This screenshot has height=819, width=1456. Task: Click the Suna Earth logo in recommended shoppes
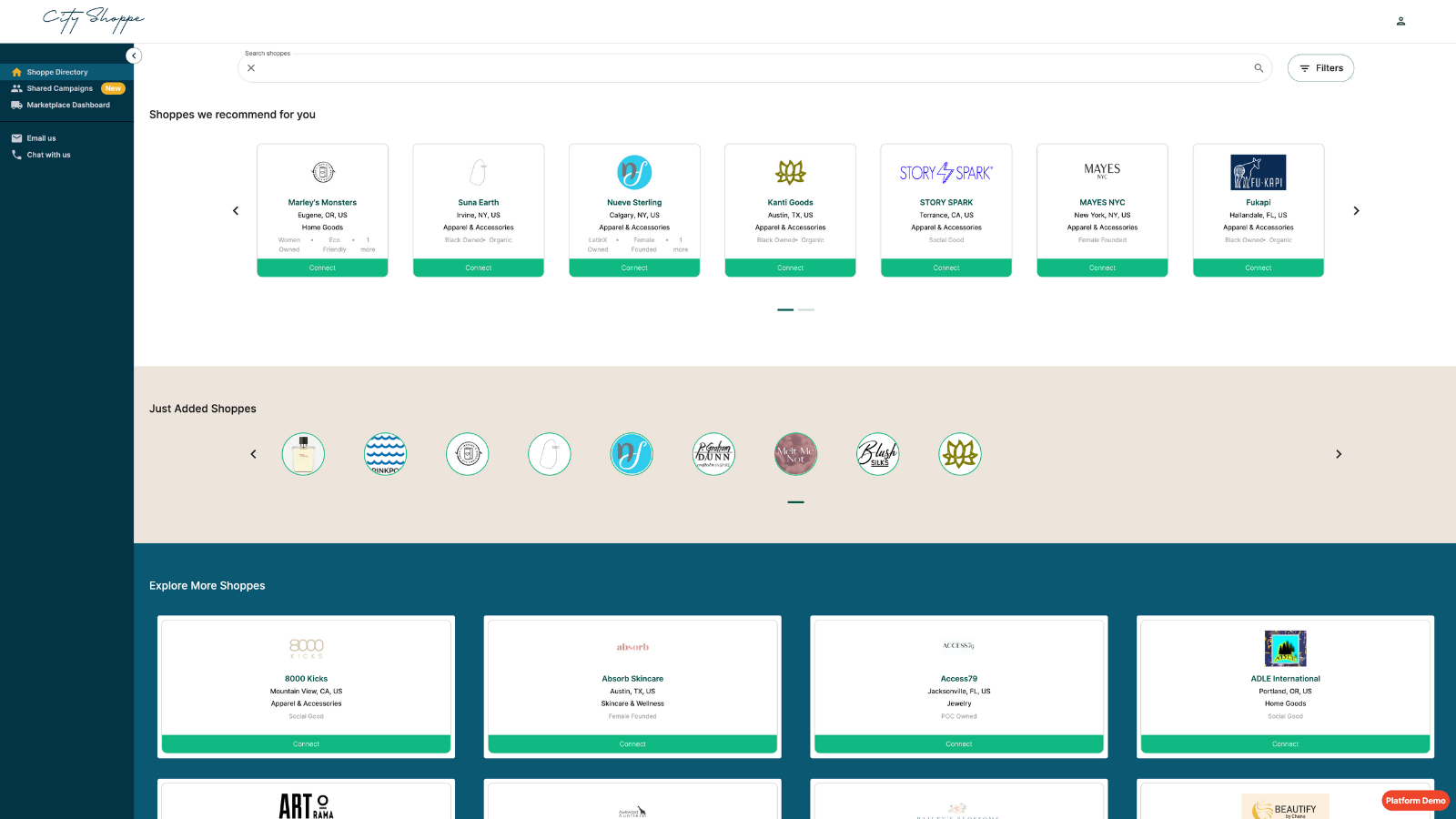click(479, 172)
